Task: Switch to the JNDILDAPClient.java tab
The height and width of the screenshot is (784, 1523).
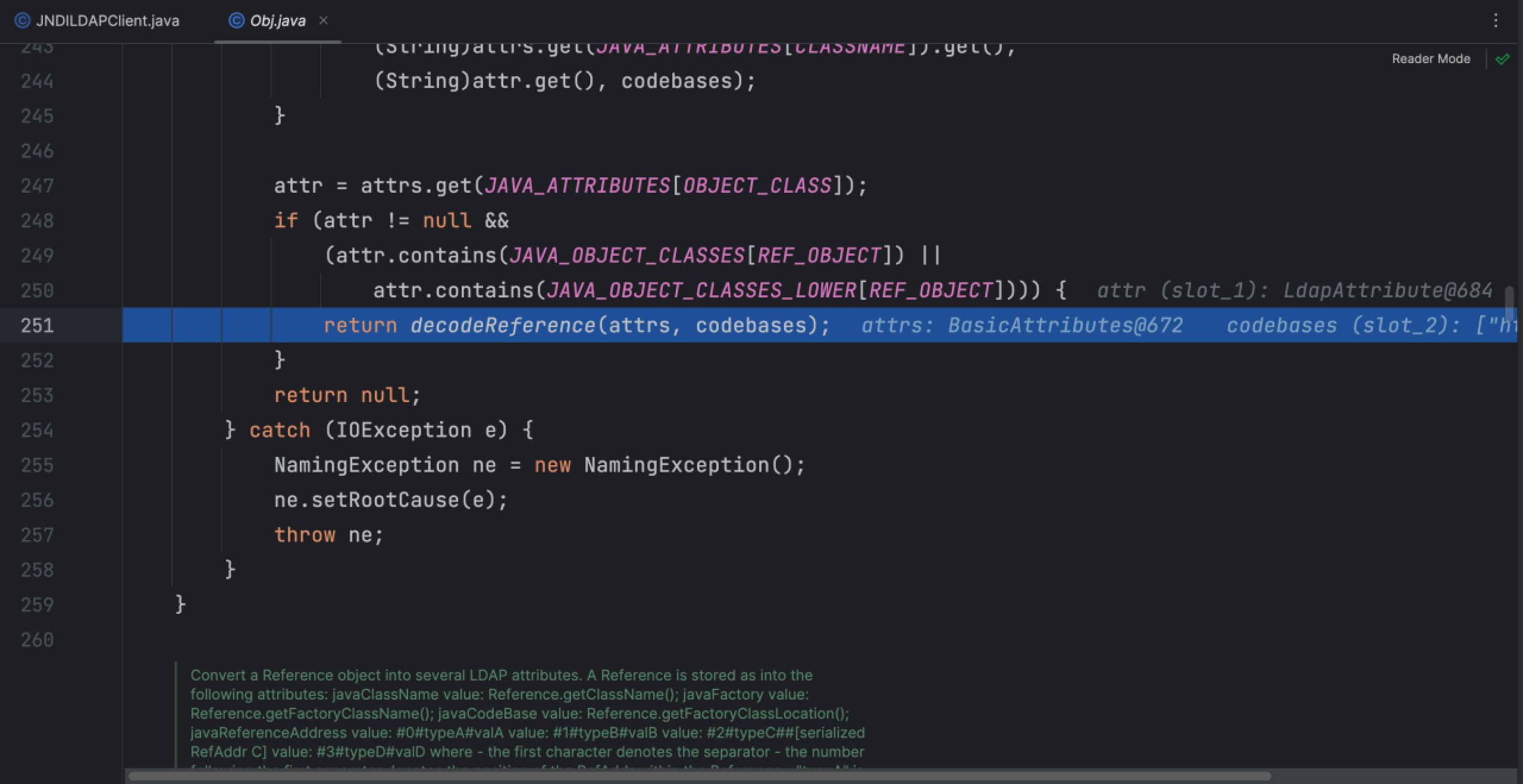Action: tap(97, 21)
